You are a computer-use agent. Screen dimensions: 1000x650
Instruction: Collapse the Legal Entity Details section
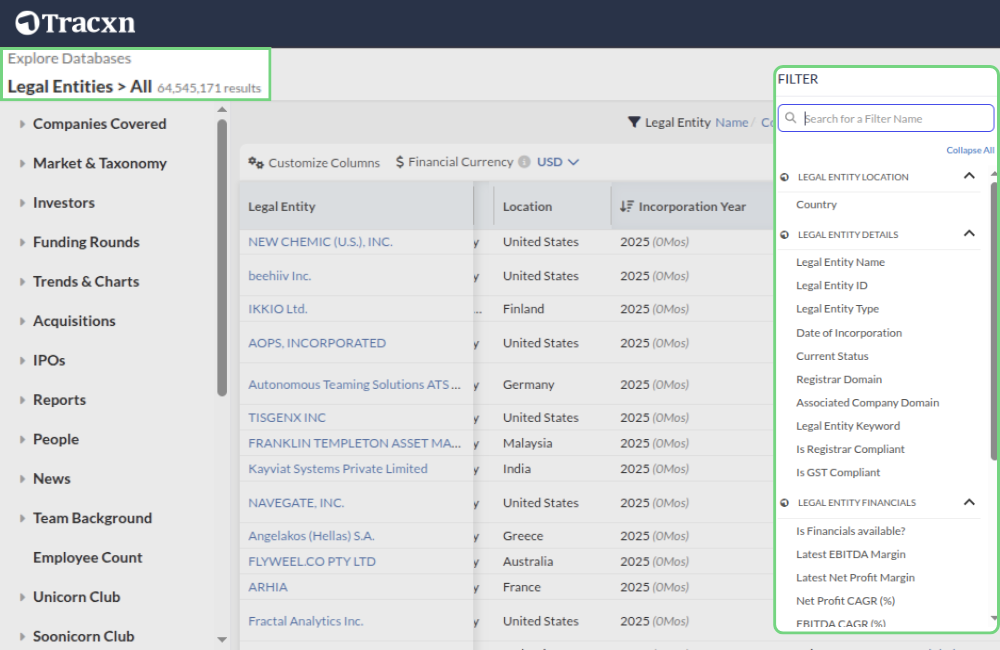968,234
